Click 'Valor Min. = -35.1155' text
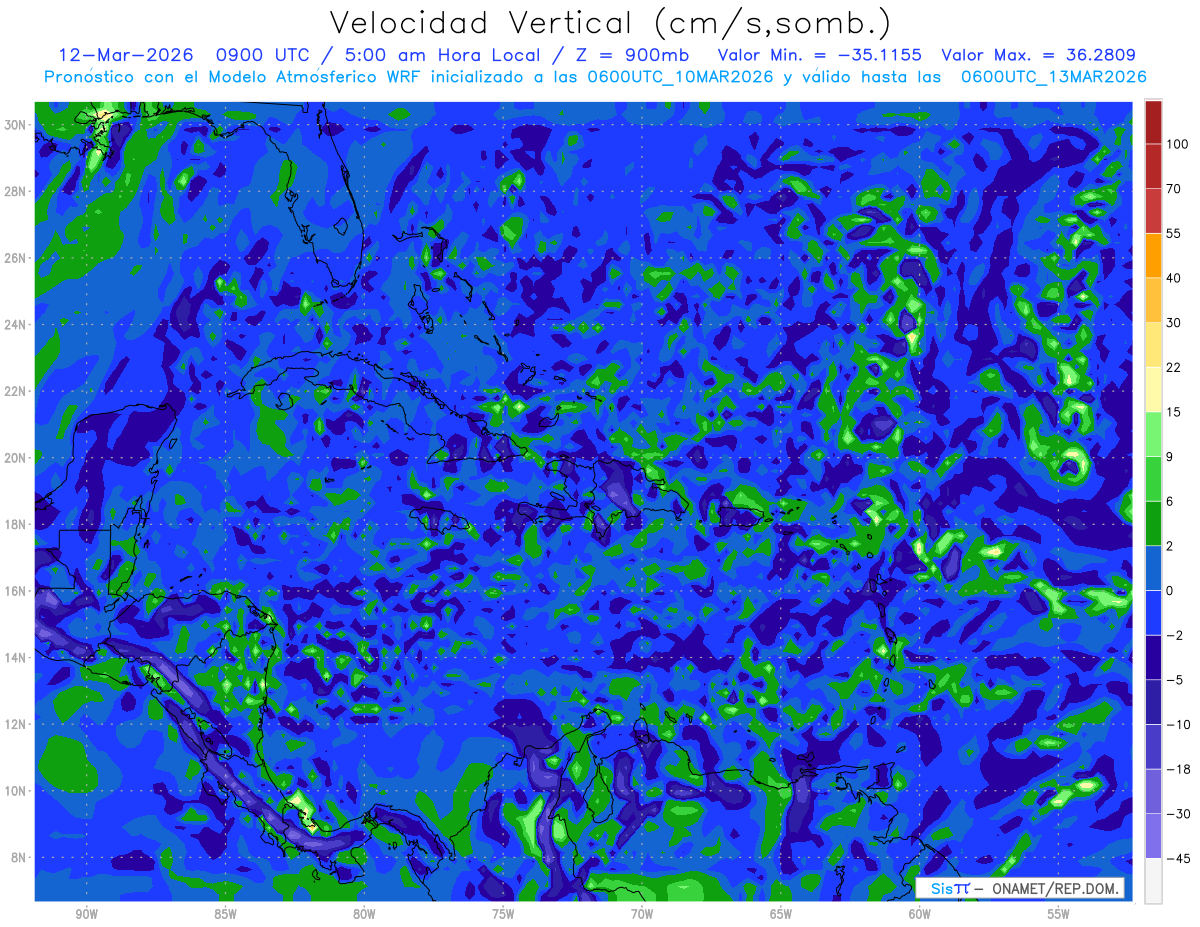Image resolution: width=1200 pixels, height=927 pixels. point(820,54)
